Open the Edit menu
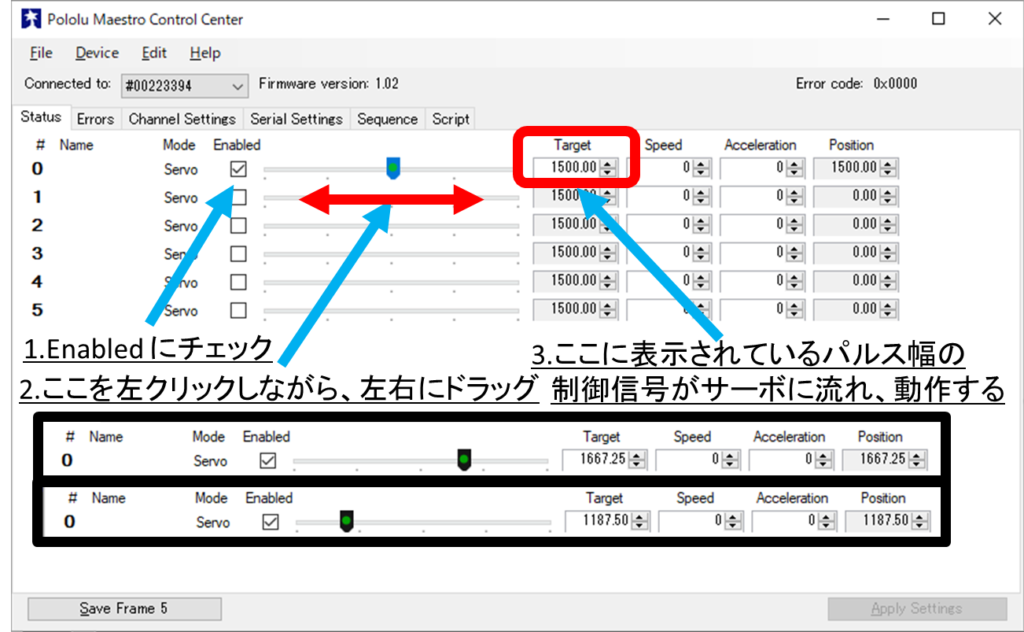1024x632 pixels. (154, 53)
